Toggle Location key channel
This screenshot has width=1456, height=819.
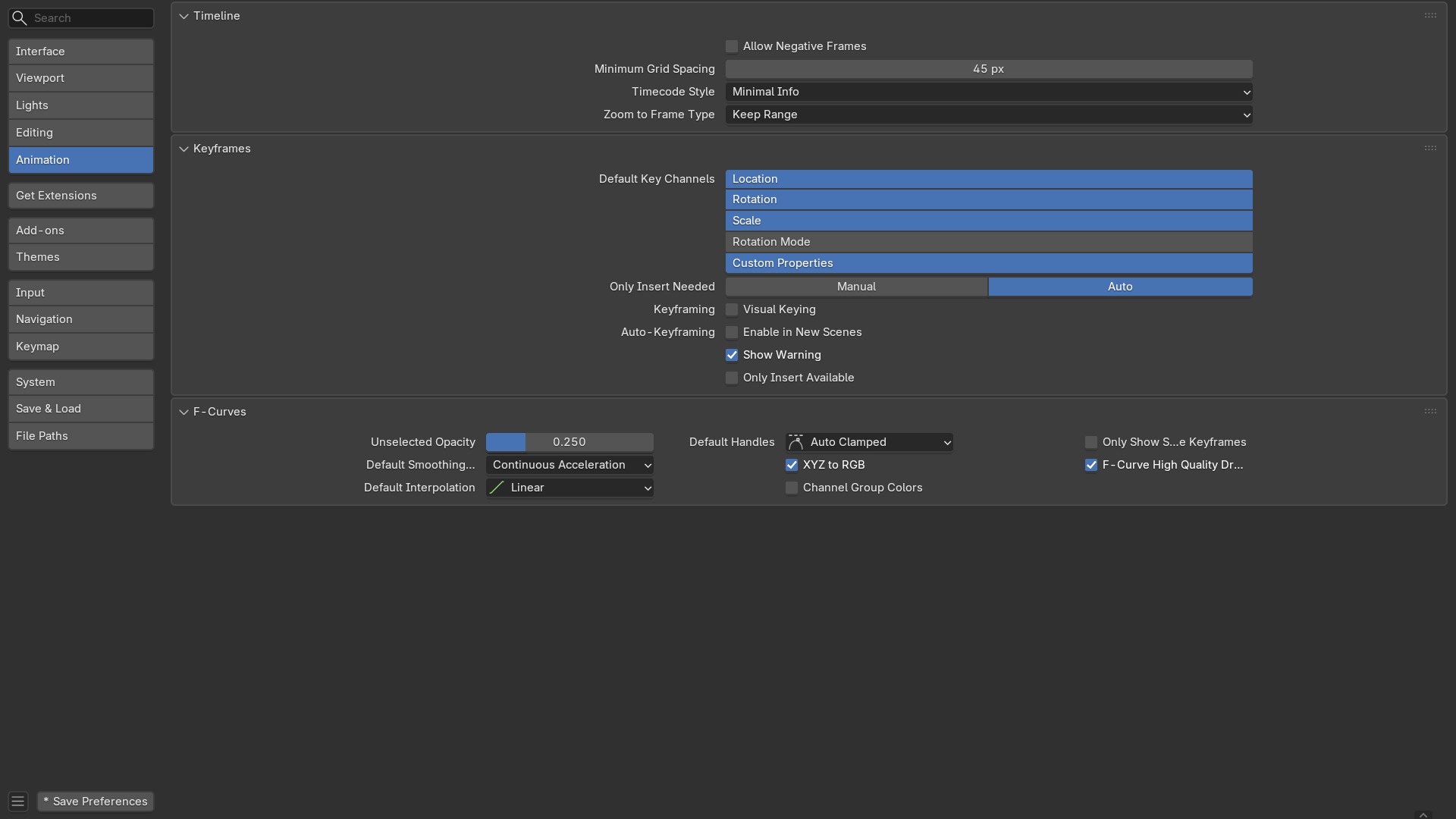tap(989, 179)
